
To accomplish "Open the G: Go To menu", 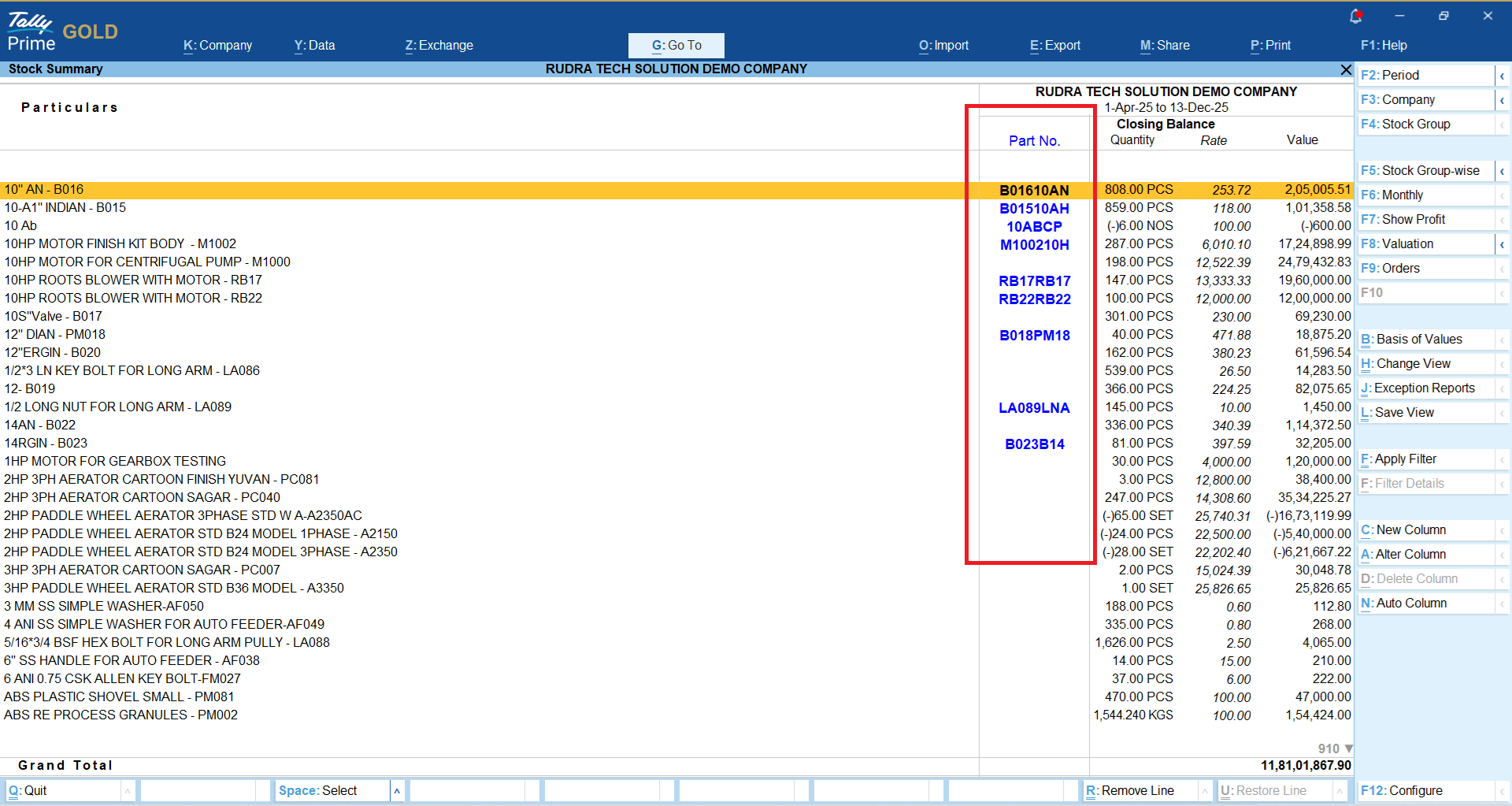I will click(676, 46).
